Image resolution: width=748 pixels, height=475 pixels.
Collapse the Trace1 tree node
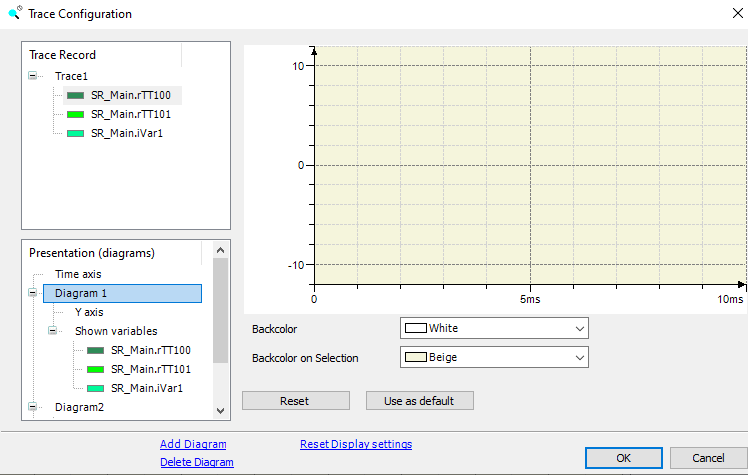[x=33, y=76]
